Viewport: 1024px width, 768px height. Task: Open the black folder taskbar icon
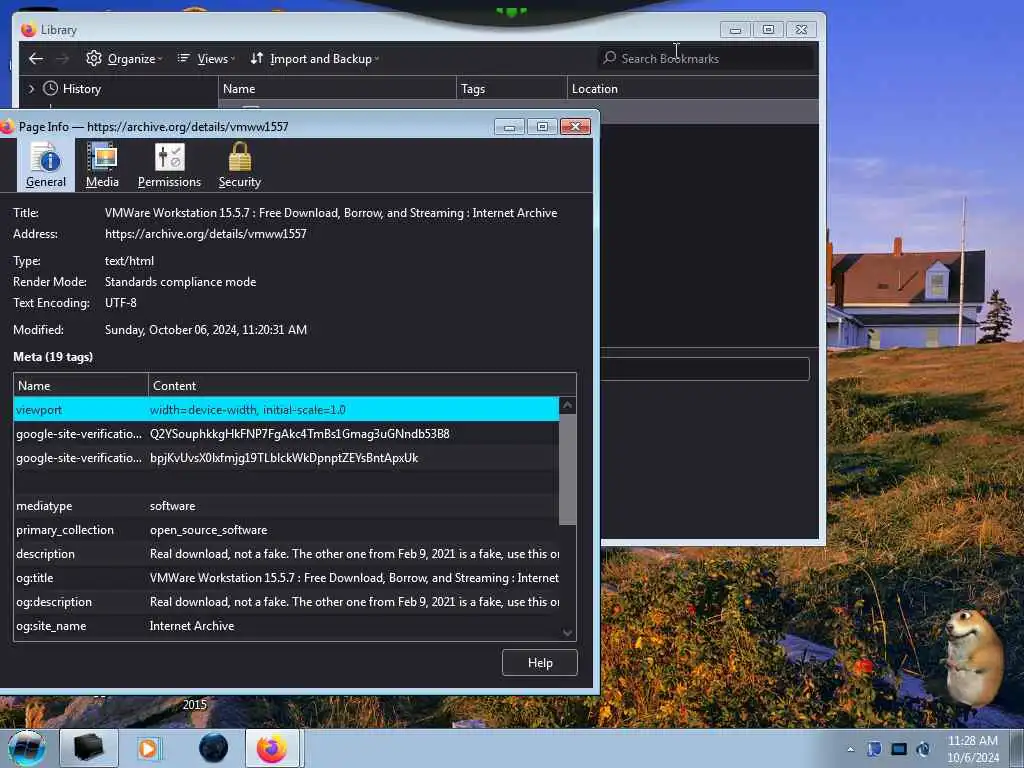coord(89,748)
